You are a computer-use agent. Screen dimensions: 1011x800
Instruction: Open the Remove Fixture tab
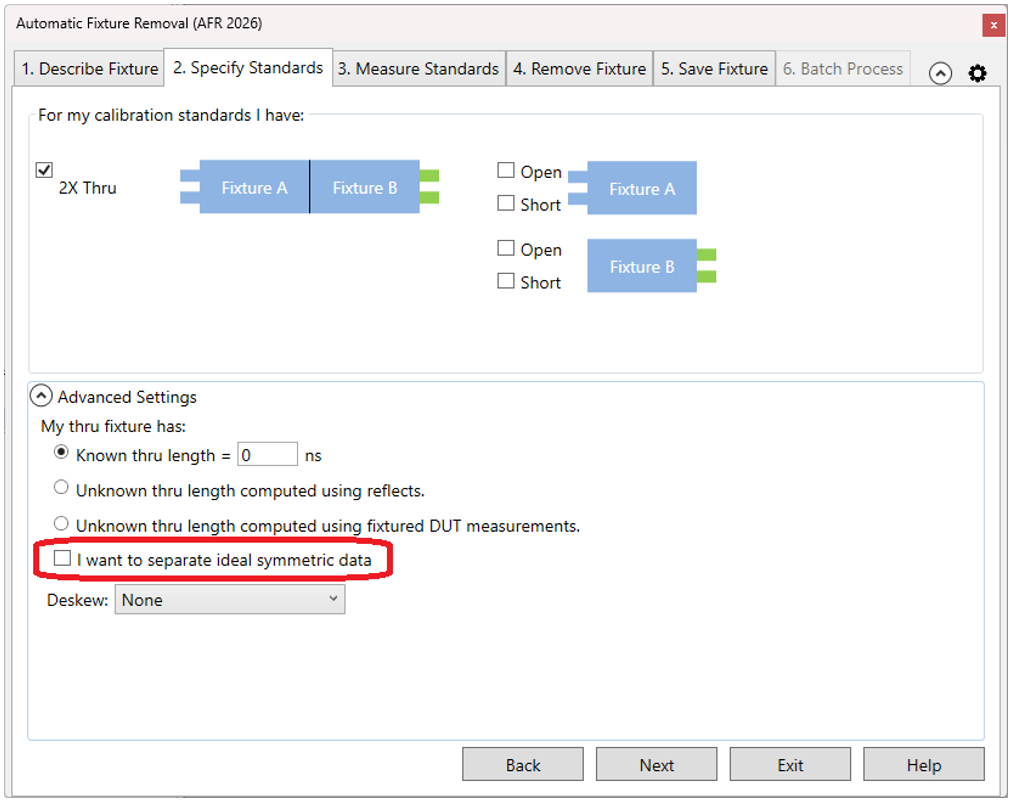[579, 69]
